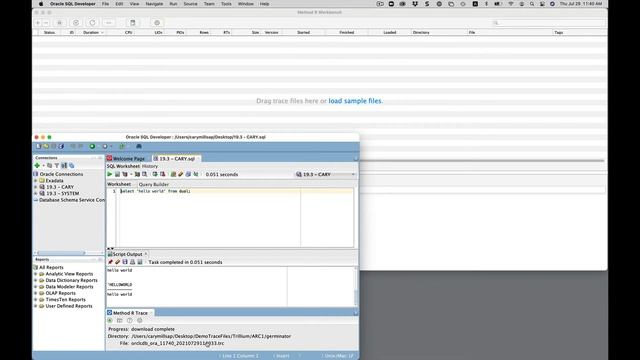Click the green plus New Connection icon
Image resolution: width=640 pixels, height=360 pixels.
pyautogui.click(x=37, y=165)
